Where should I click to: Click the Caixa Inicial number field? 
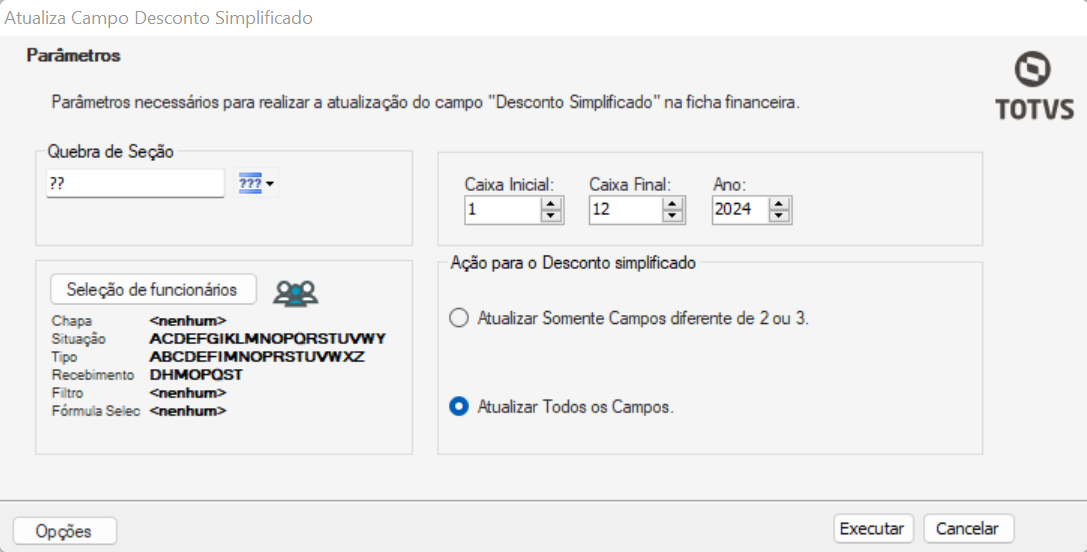tap(502, 209)
